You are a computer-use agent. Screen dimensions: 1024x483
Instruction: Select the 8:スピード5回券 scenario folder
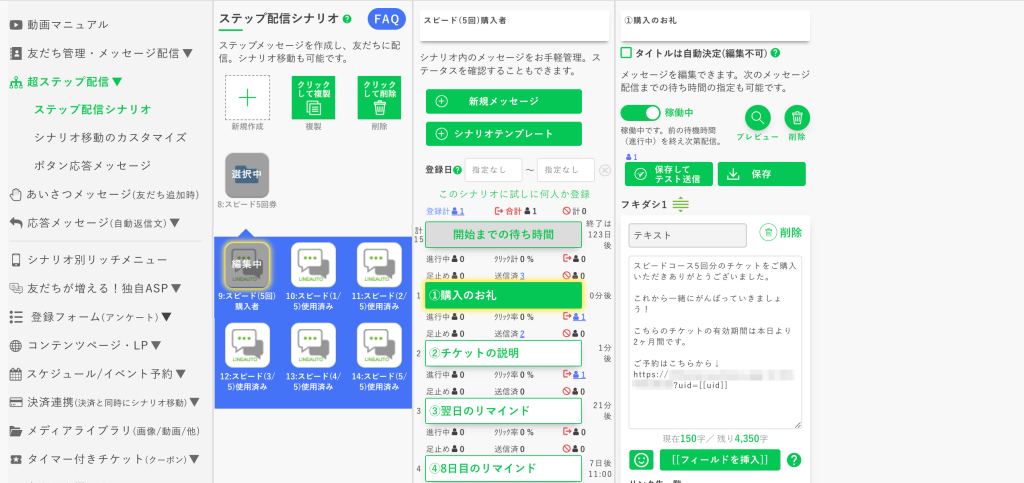(247, 175)
